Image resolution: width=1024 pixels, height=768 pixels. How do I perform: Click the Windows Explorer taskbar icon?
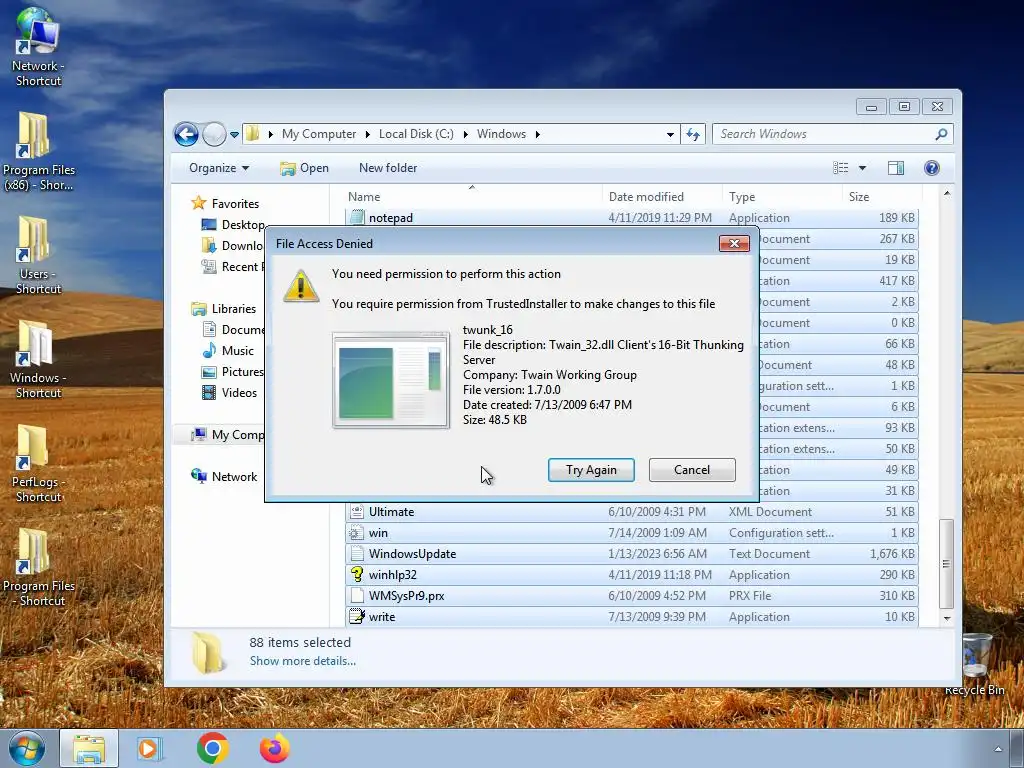(89, 749)
